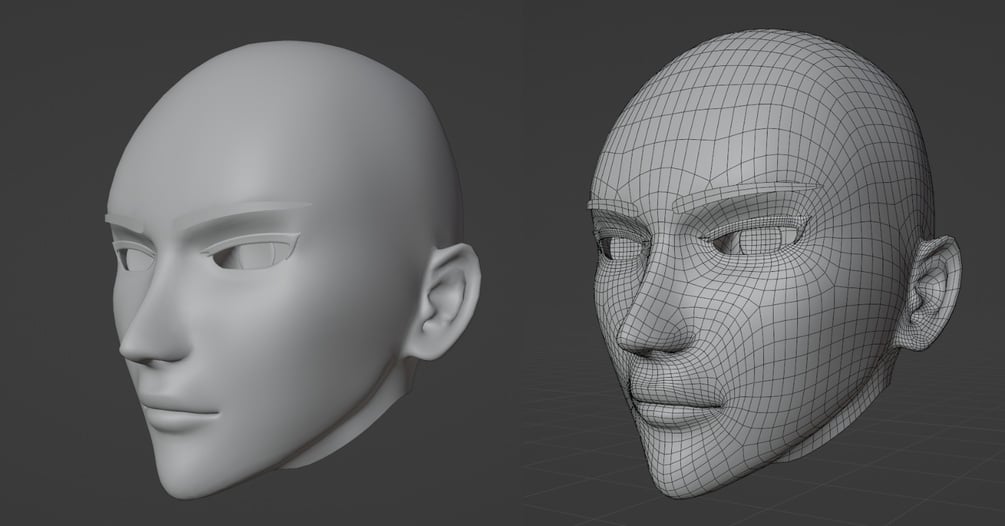Select the lips on the smooth-shaded head
Image resolution: width=1005 pixels, height=526 pixels.
[x=174, y=413]
